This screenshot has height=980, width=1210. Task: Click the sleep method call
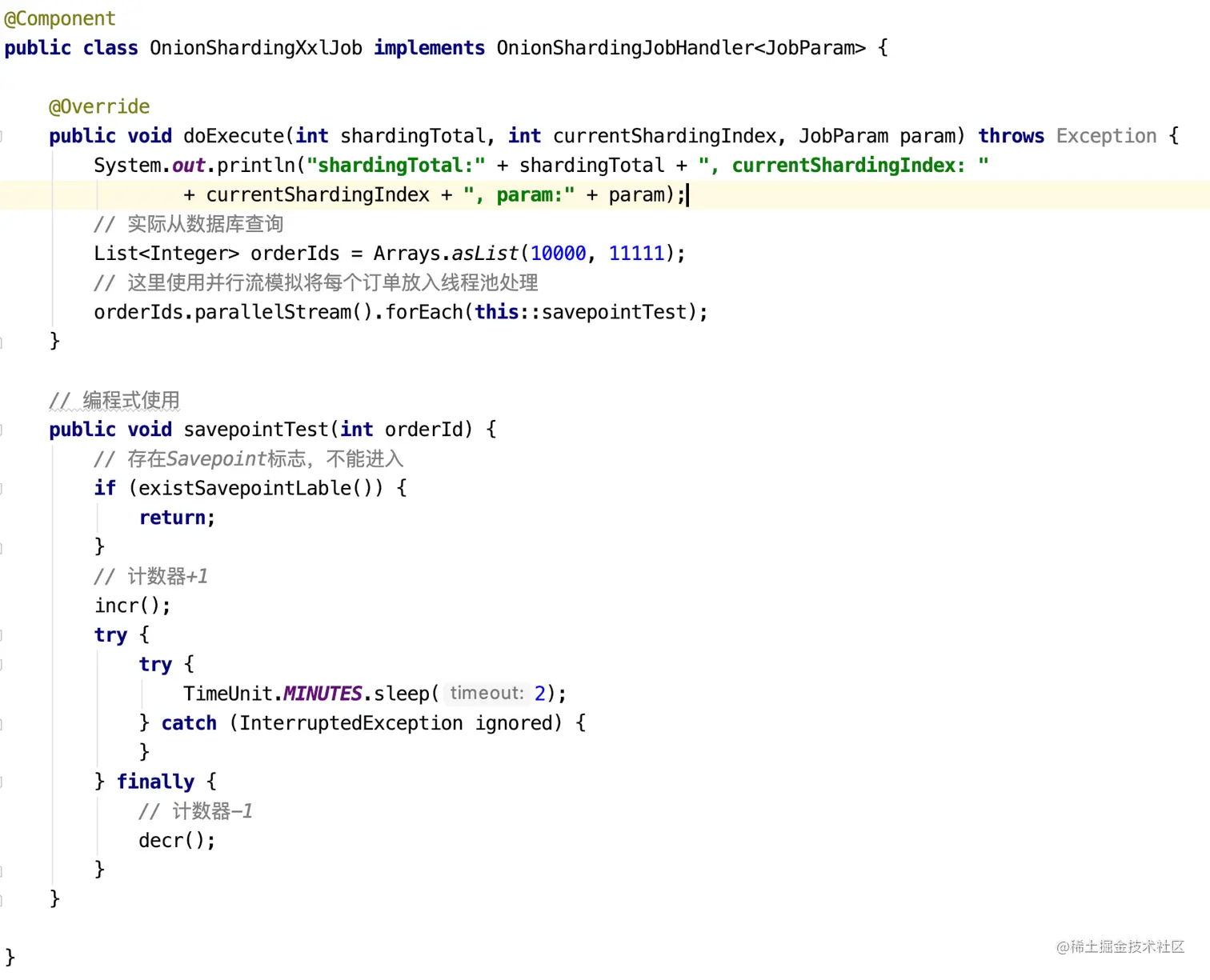point(402,694)
